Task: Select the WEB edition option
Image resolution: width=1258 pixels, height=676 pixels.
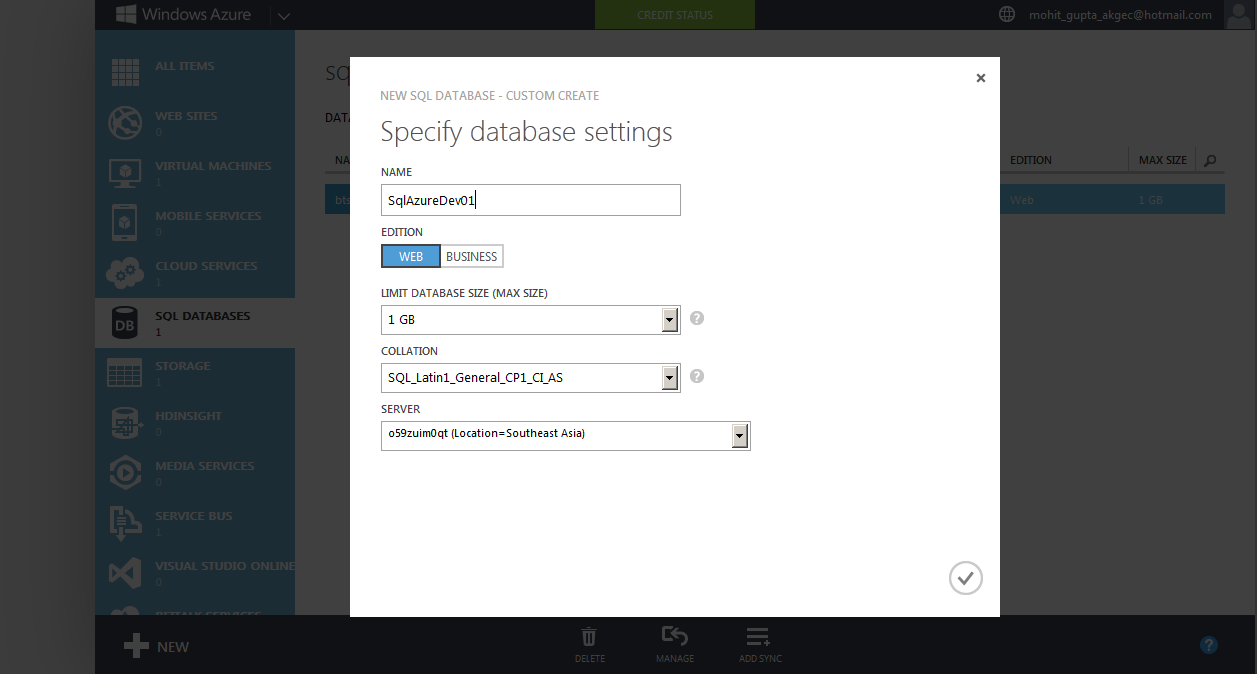Action: pos(411,256)
